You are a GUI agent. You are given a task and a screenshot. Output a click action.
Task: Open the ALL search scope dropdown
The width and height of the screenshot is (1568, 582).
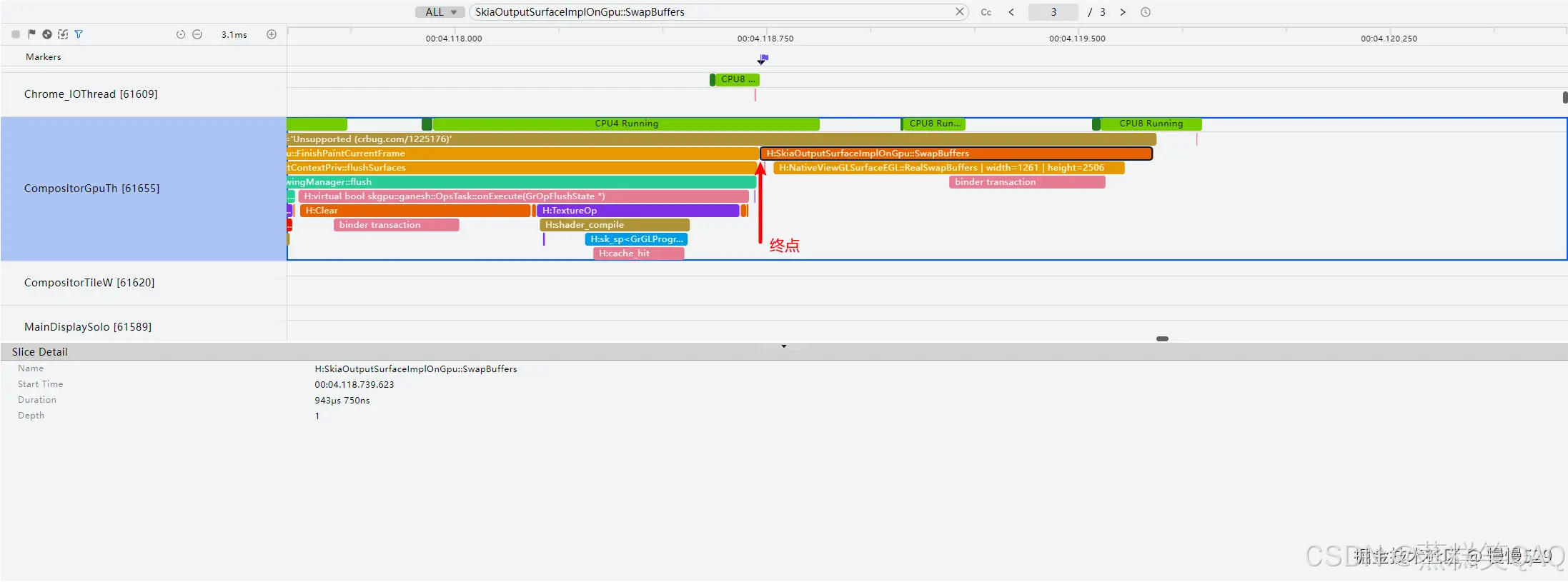click(x=440, y=12)
